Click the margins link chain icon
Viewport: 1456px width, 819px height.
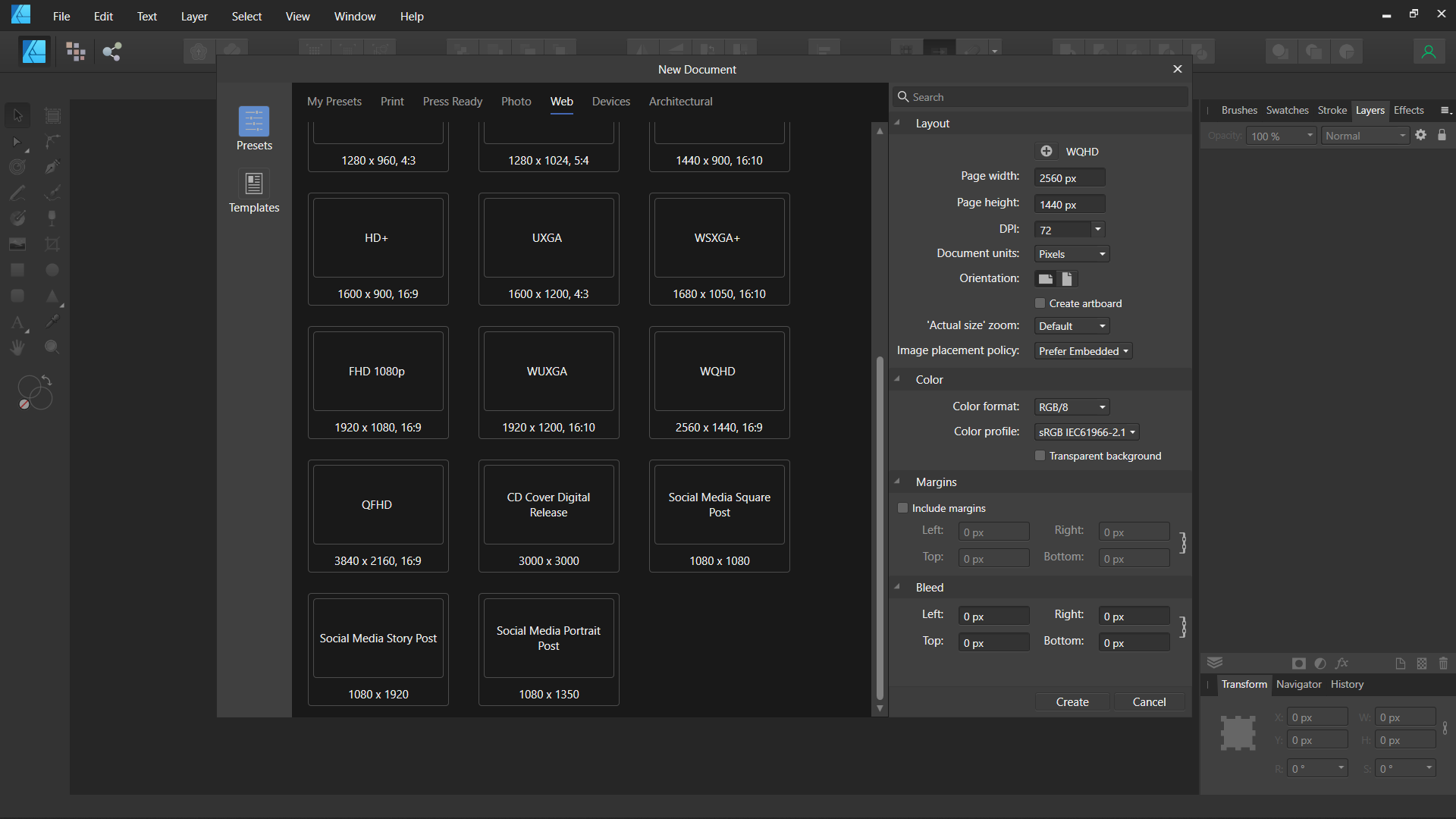click(1182, 543)
